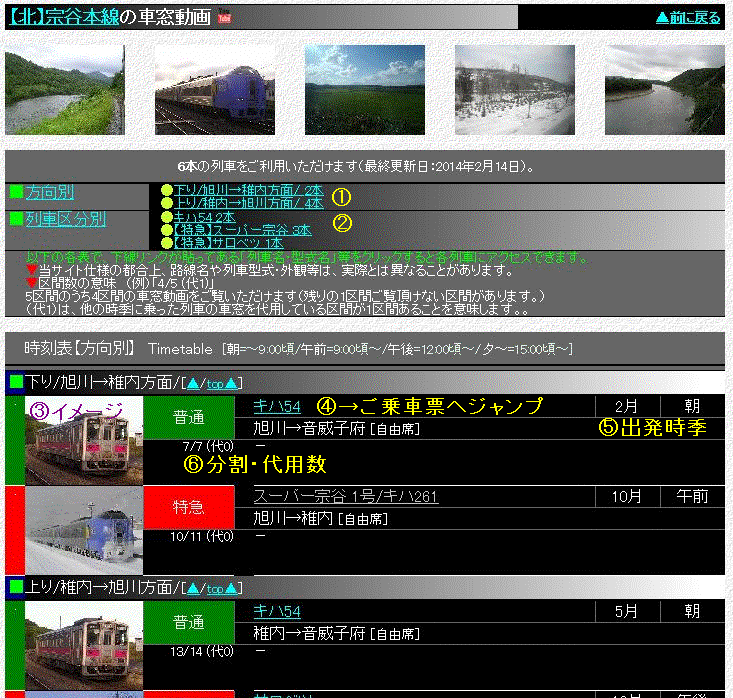The height and width of the screenshot is (698, 733).
Task: Click the ▲ arrow in 下り/旭川→稚内方面 header
Action: (x=193, y=384)
